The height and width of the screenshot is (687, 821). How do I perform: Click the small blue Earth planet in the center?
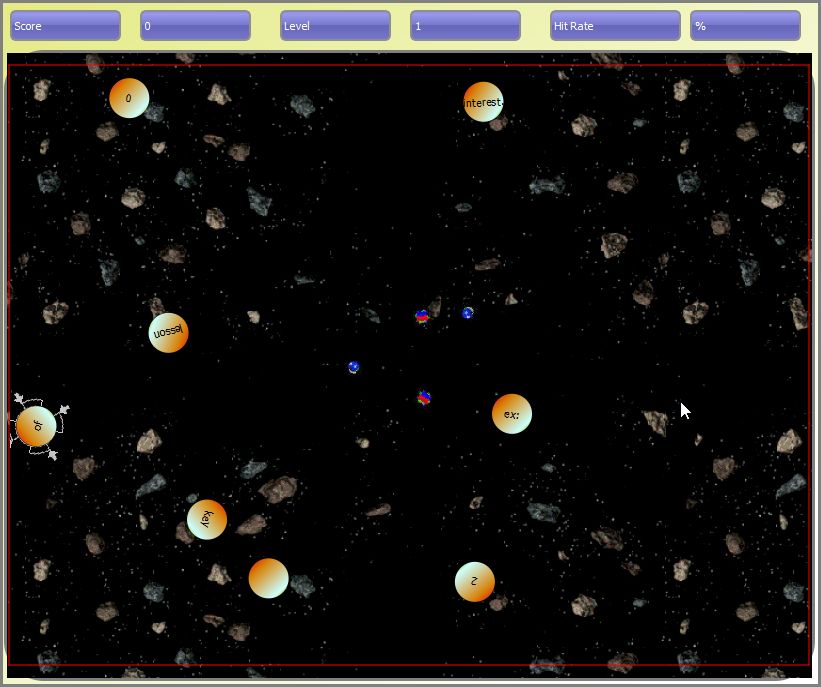coord(354,367)
